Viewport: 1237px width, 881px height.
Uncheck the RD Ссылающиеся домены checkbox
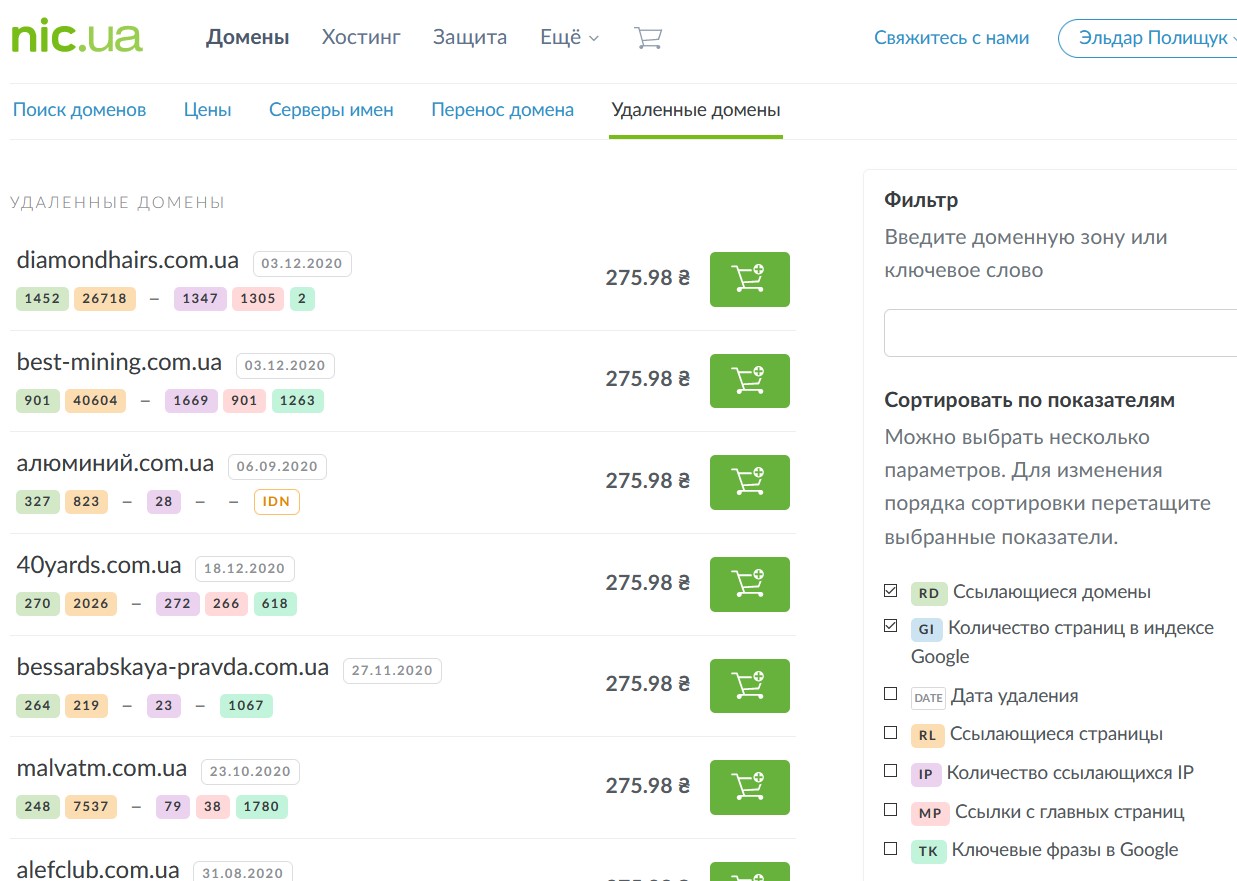coord(891,591)
